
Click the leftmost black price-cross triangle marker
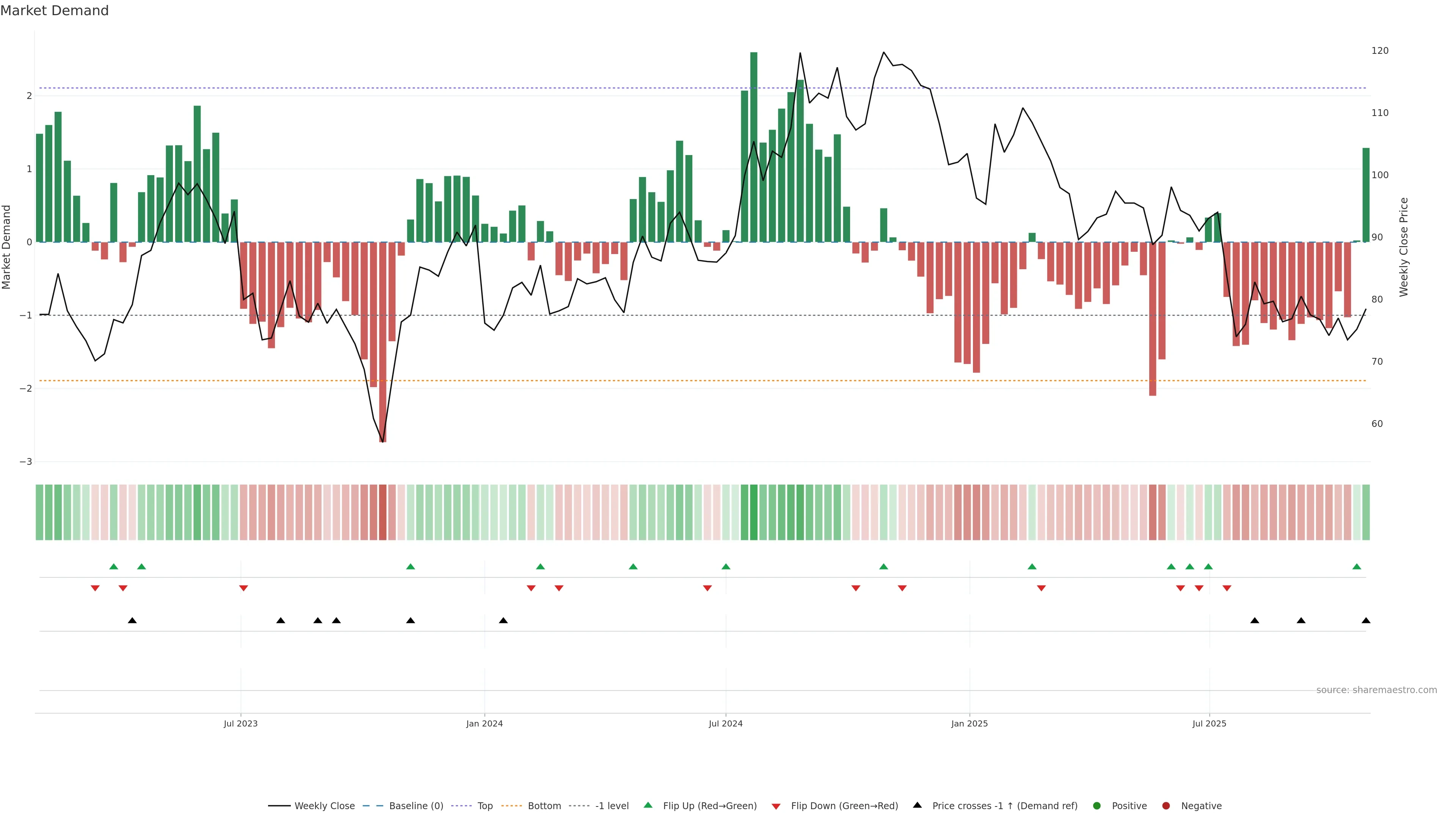132,621
